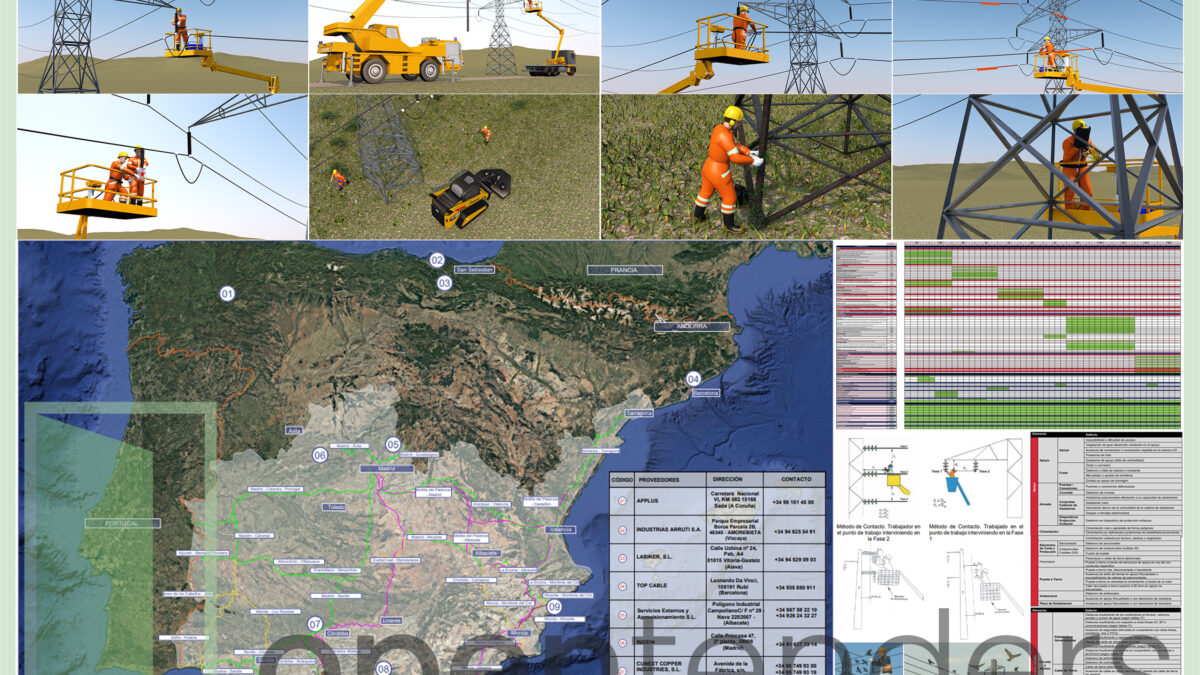Click the Valencia city label
This screenshot has width=1200, height=675.
click(x=561, y=529)
